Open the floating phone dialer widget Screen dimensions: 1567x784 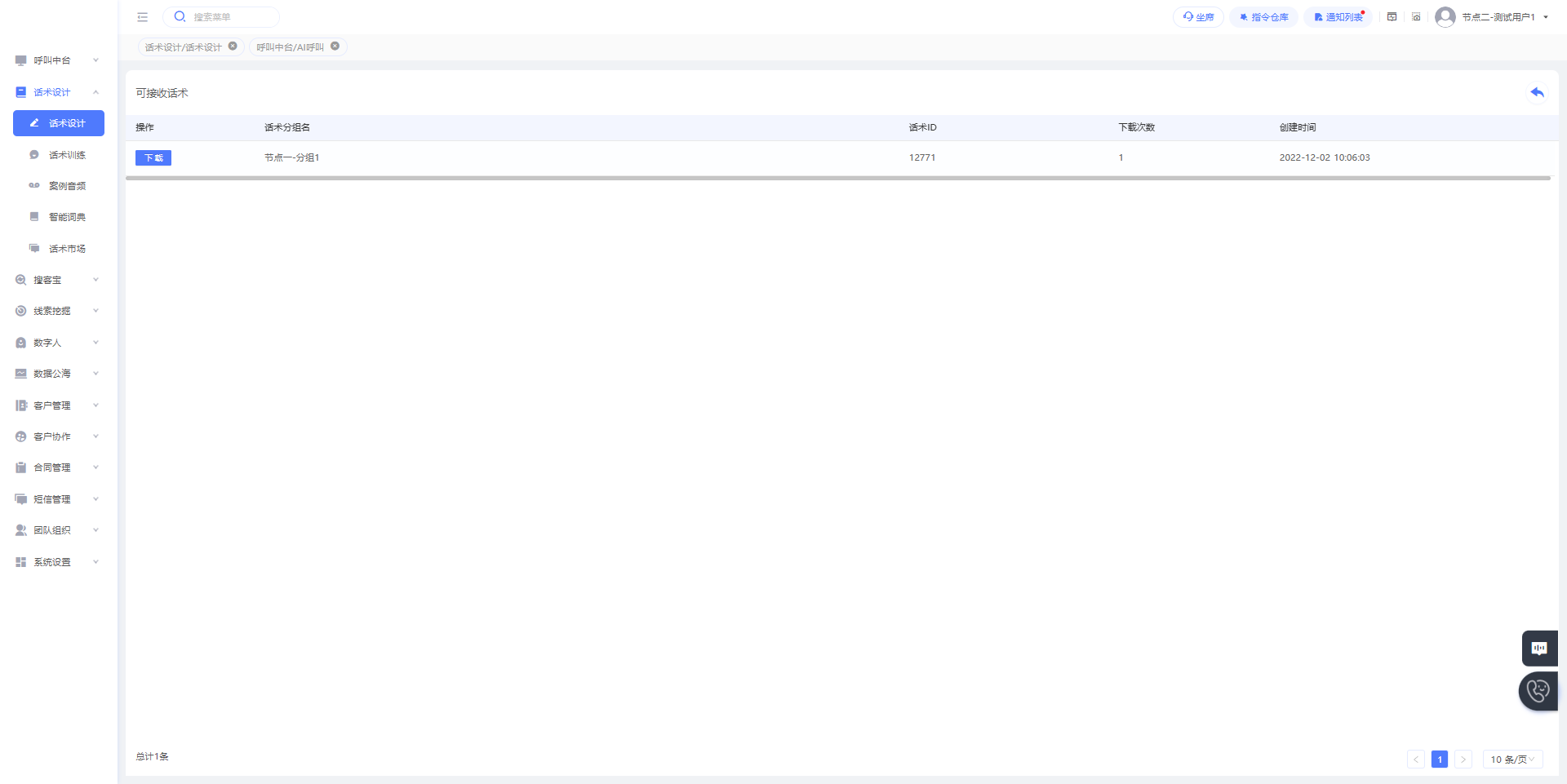point(1538,691)
